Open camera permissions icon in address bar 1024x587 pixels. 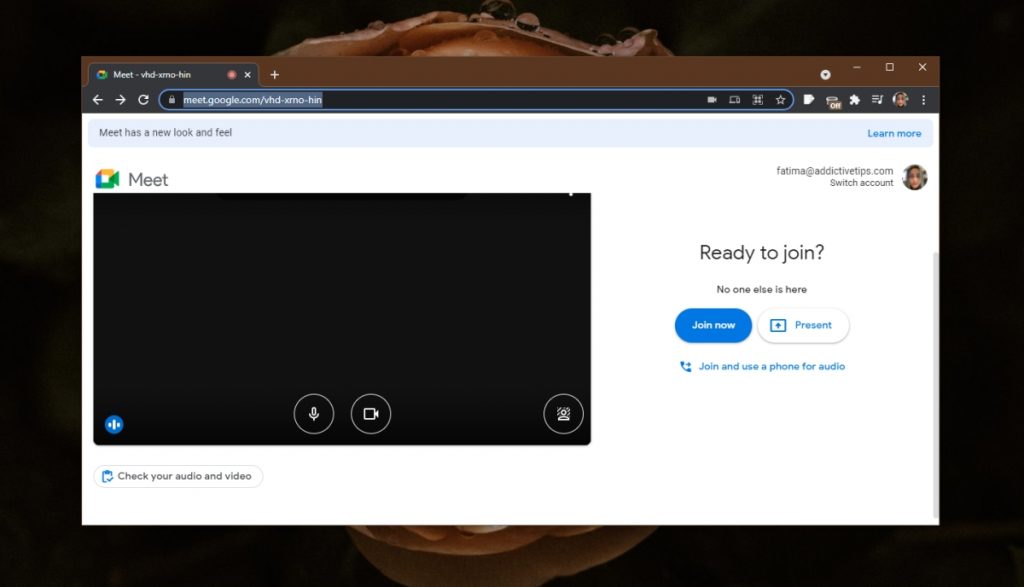point(710,99)
